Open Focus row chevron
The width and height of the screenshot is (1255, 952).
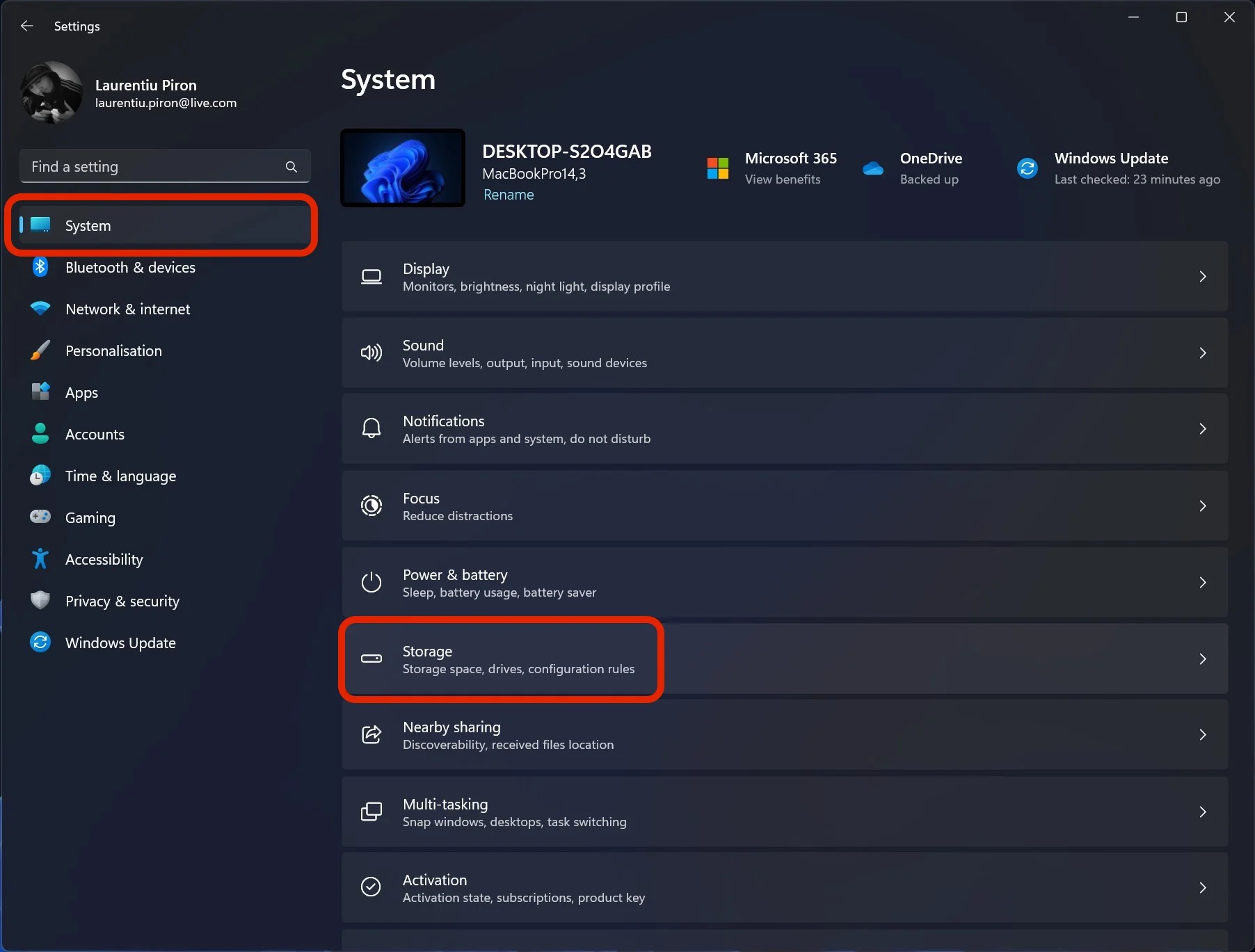1203,506
